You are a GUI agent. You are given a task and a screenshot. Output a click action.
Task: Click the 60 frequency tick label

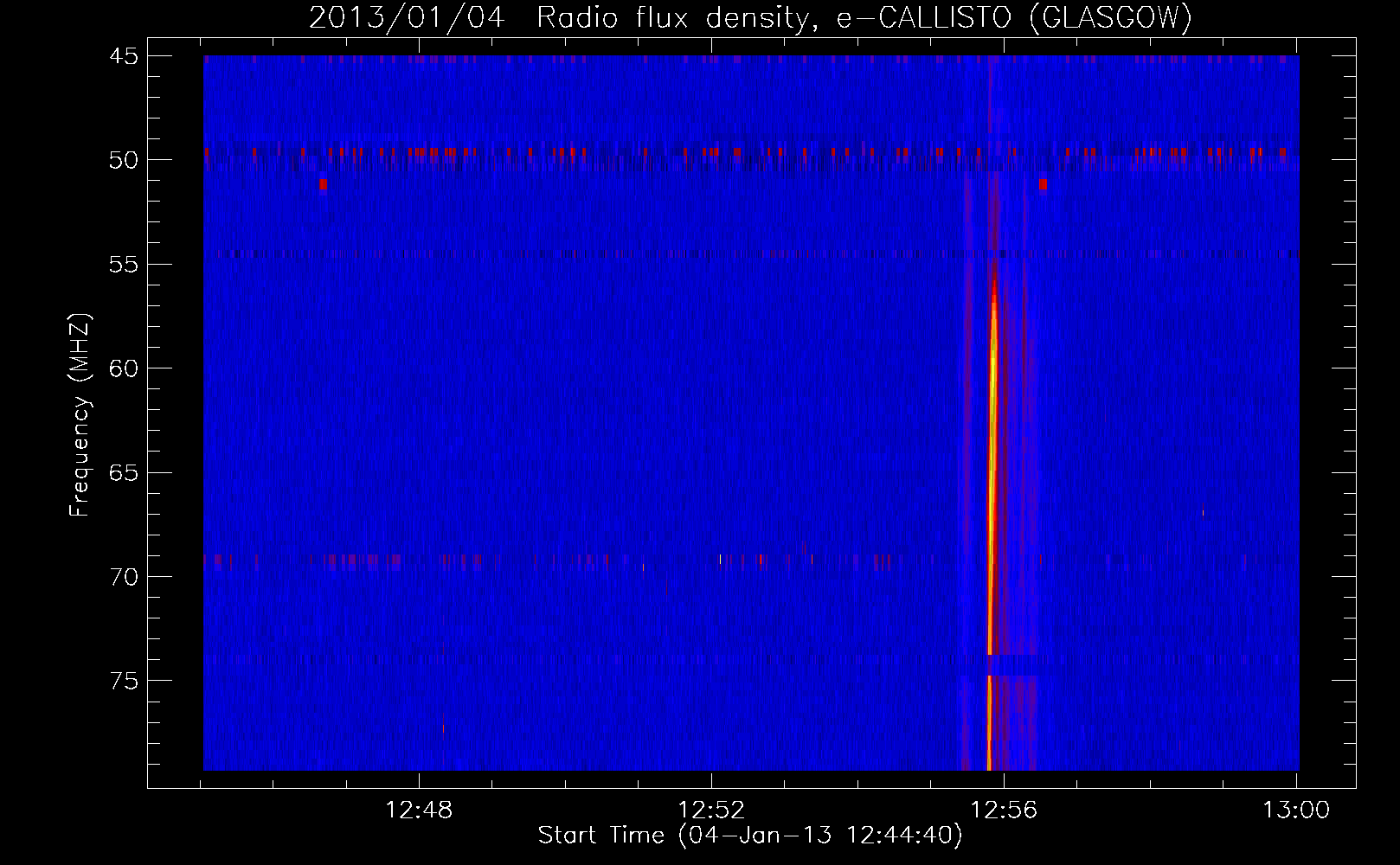[x=124, y=368]
